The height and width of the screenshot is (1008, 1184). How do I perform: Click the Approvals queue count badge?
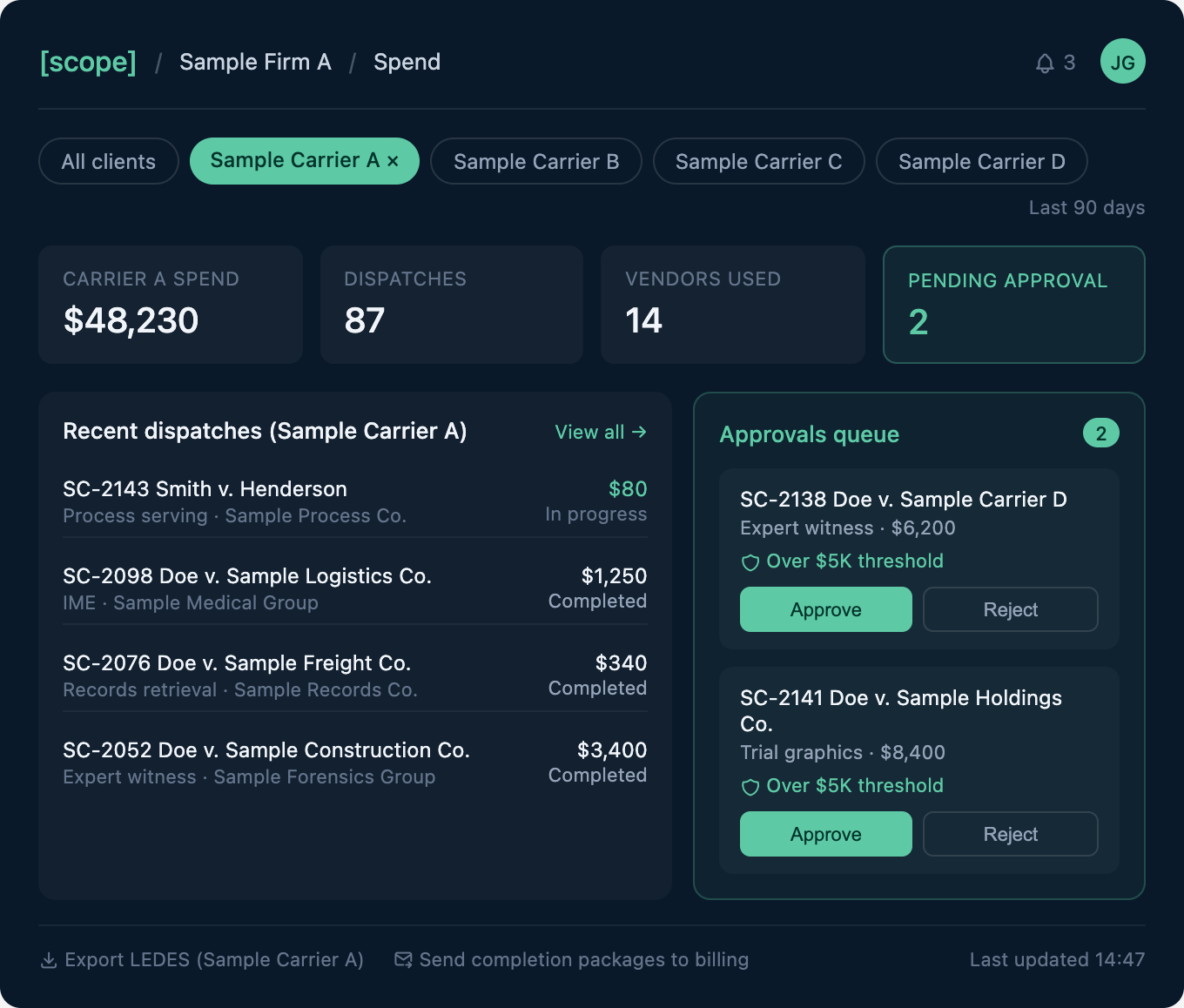[x=1101, y=433]
